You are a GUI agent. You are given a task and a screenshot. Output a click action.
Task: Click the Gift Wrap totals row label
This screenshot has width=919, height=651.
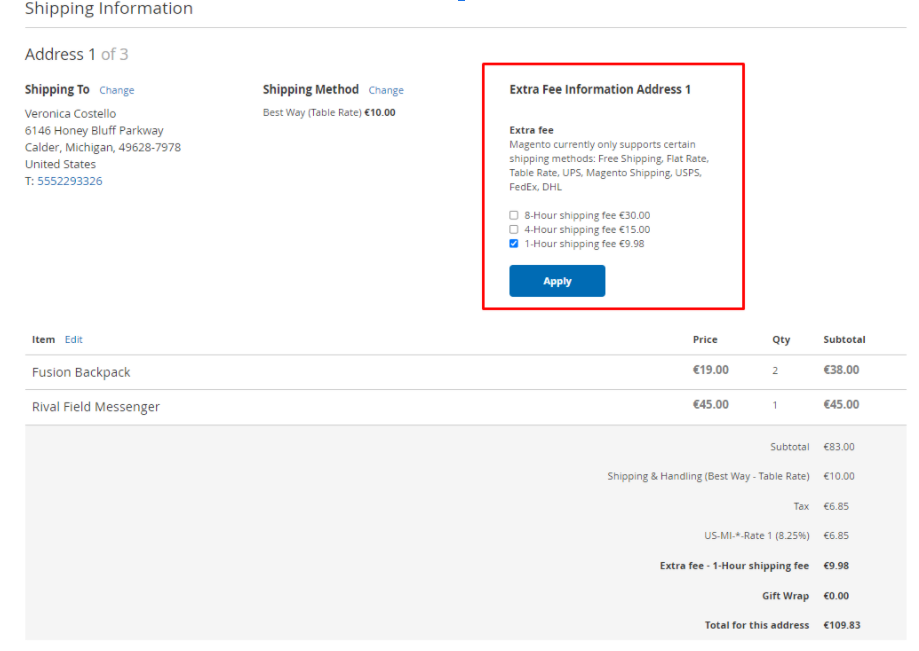pyautogui.click(x=785, y=596)
